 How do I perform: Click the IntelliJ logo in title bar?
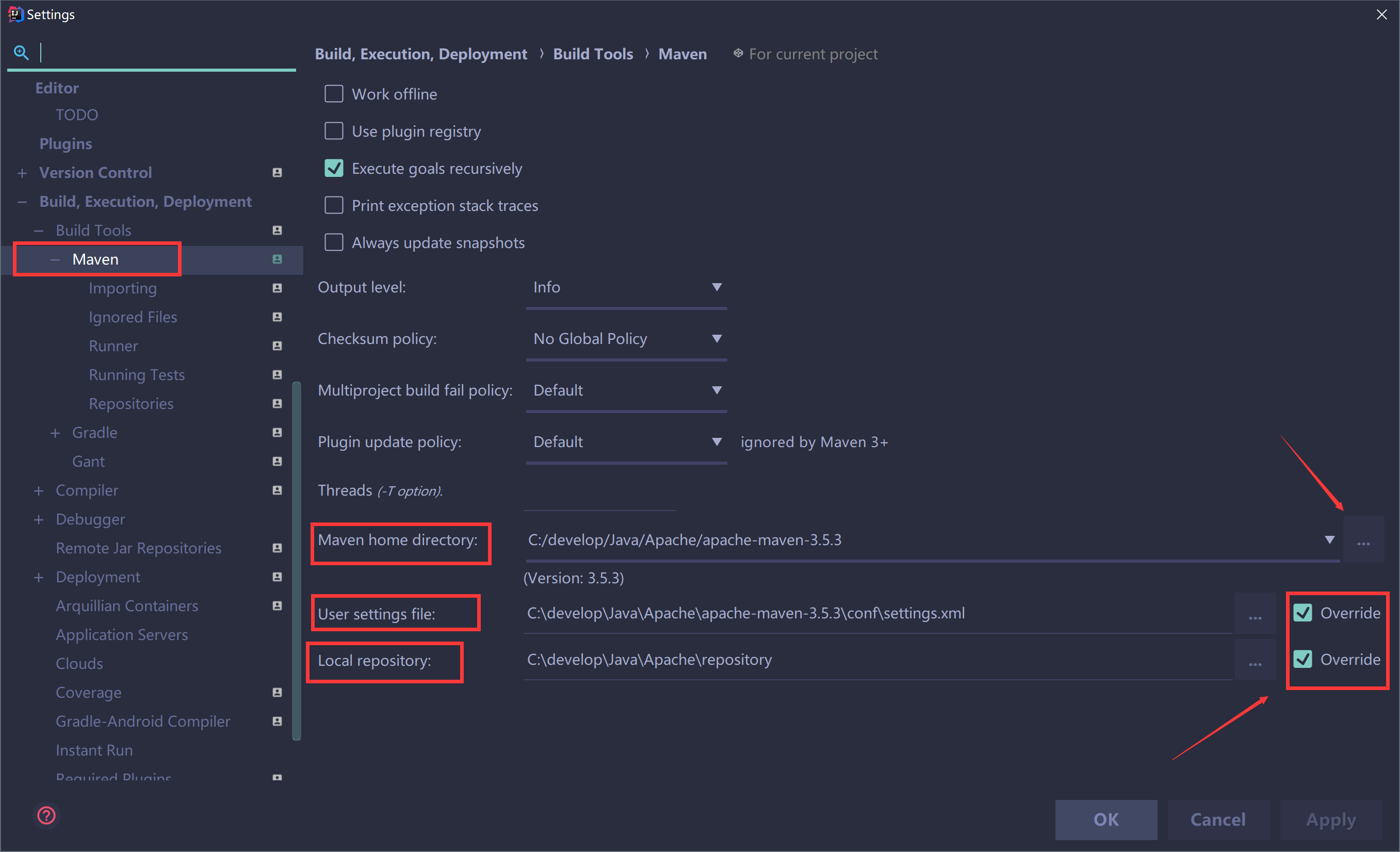[15, 14]
